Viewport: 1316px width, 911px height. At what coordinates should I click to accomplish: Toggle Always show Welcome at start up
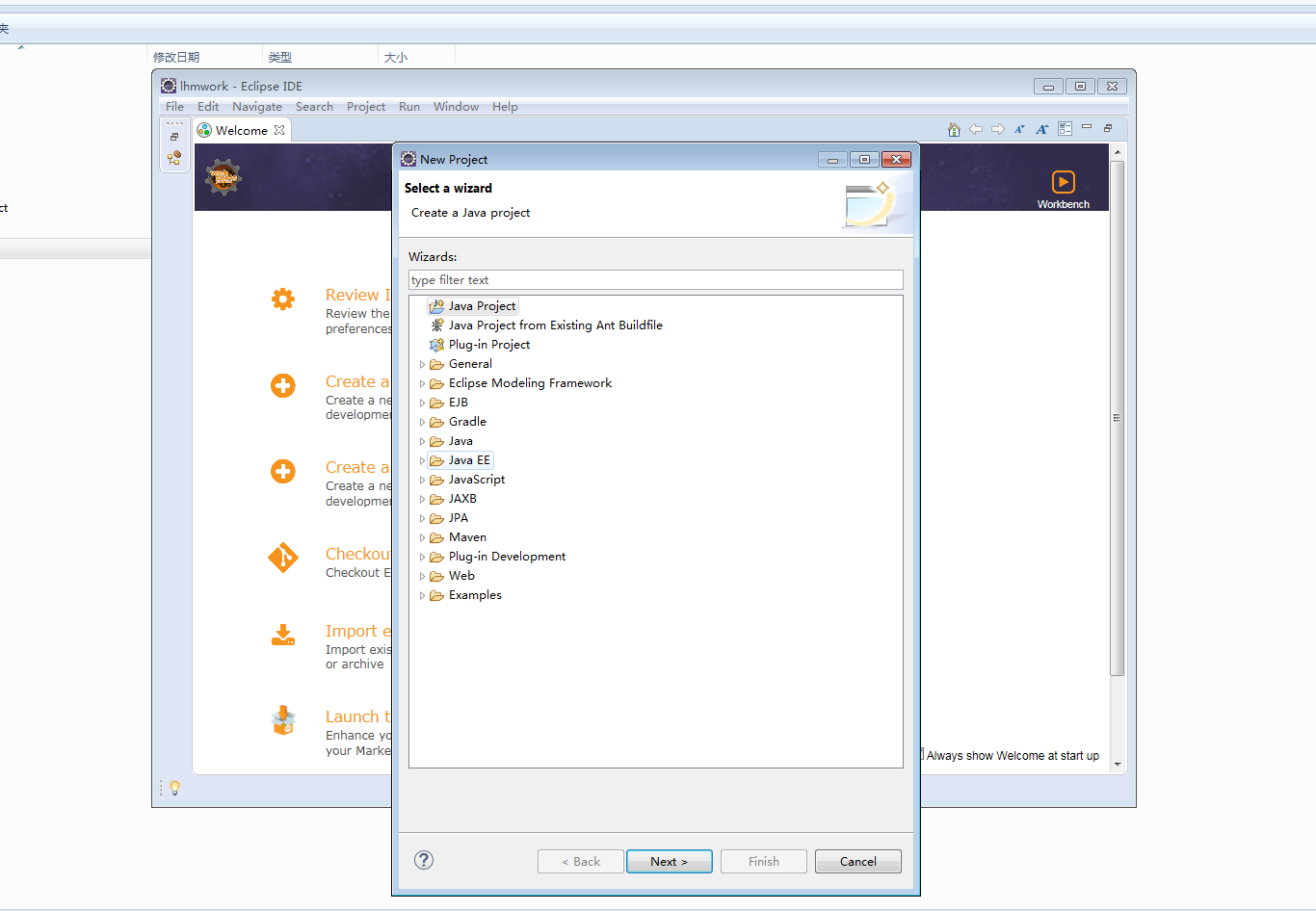click(x=922, y=755)
